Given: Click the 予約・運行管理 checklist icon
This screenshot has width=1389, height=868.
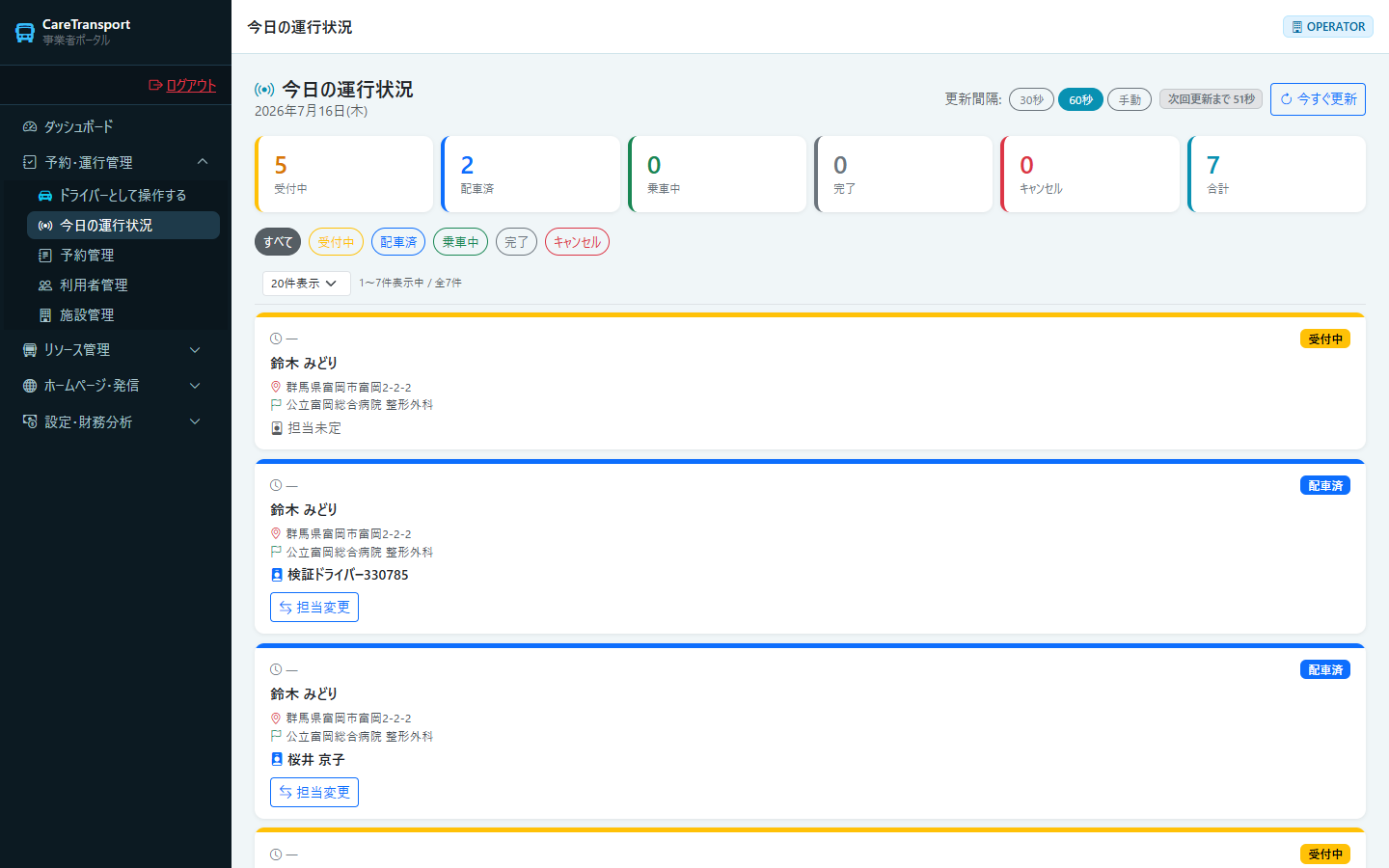Looking at the screenshot, I should pyautogui.click(x=30, y=162).
